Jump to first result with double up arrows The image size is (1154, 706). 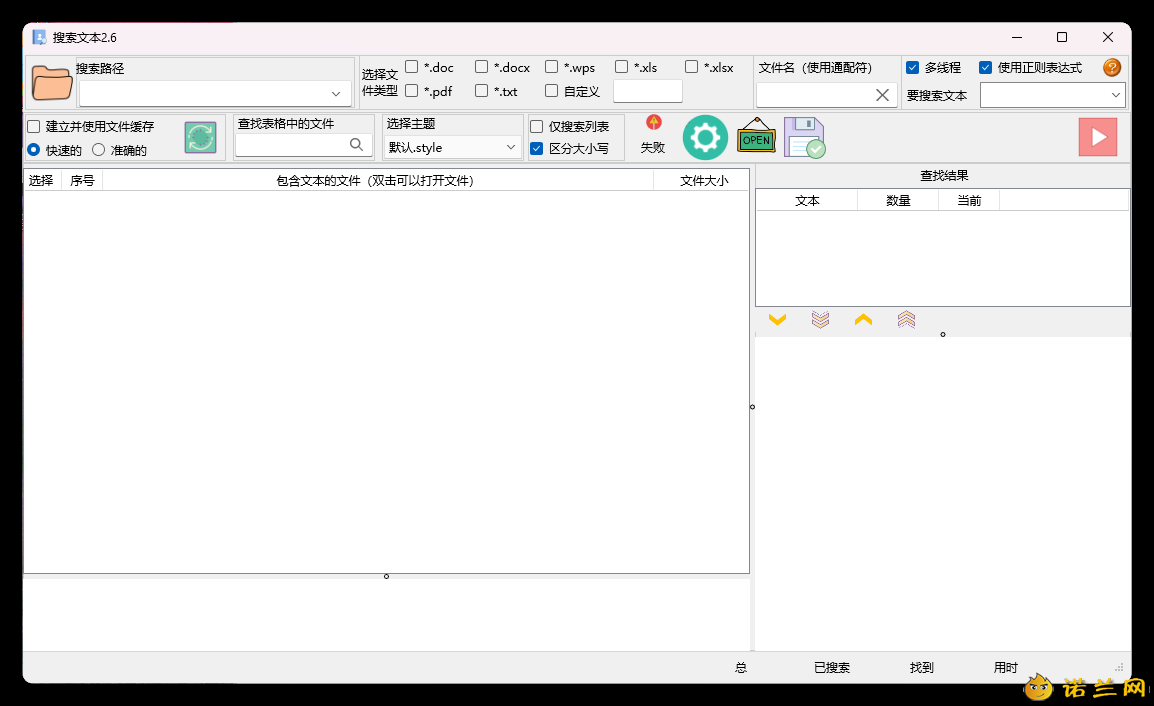click(x=907, y=320)
